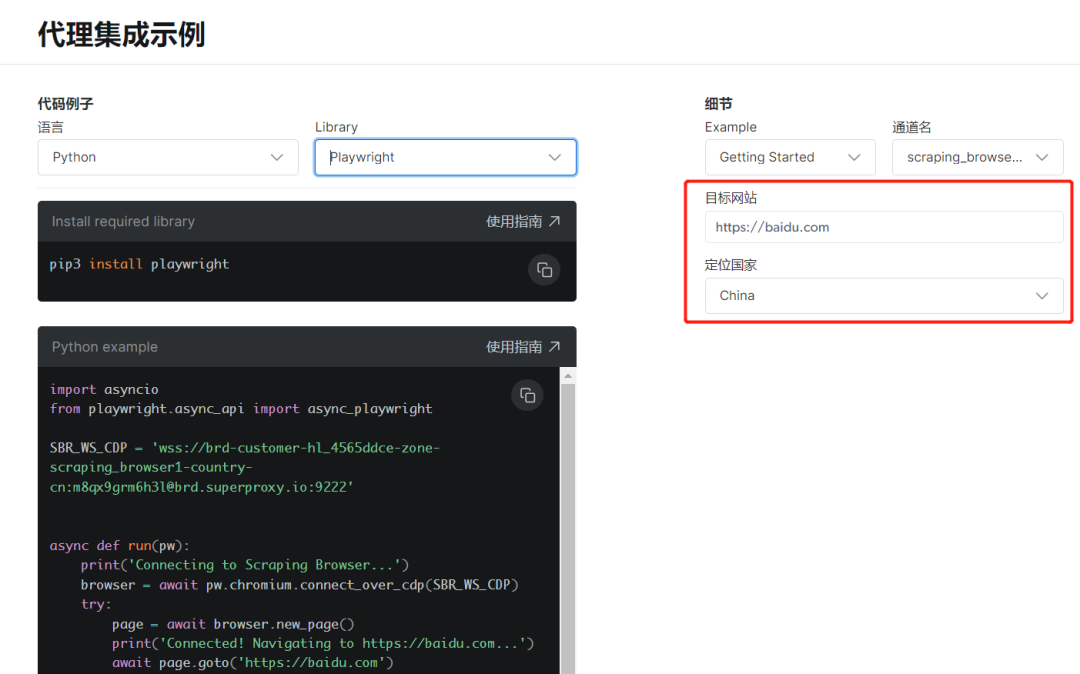This screenshot has height=674, width=1080.
Task: Click the 'Python example' header text
Action: click(x=105, y=346)
